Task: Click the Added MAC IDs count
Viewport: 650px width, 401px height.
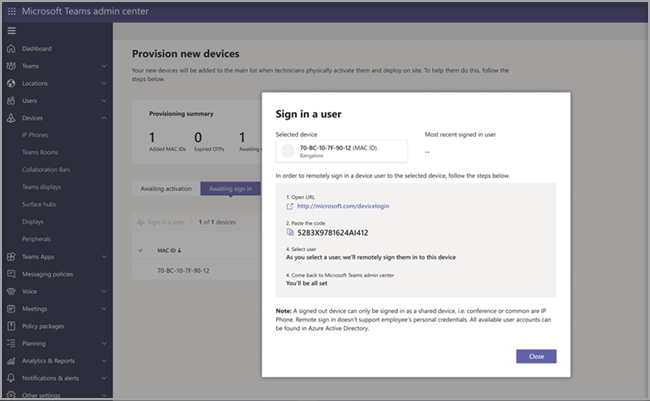Action: coord(152,137)
